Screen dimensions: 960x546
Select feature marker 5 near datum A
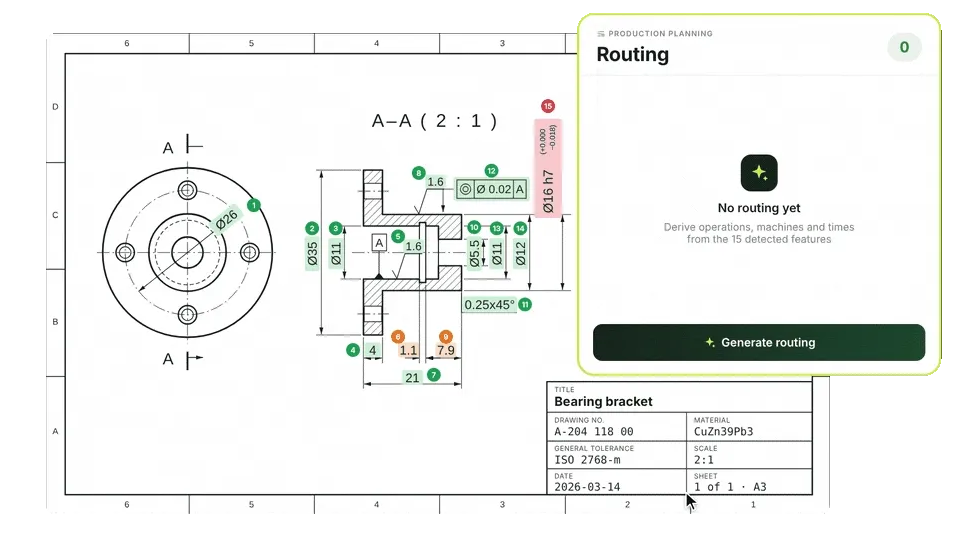click(398, 236)
